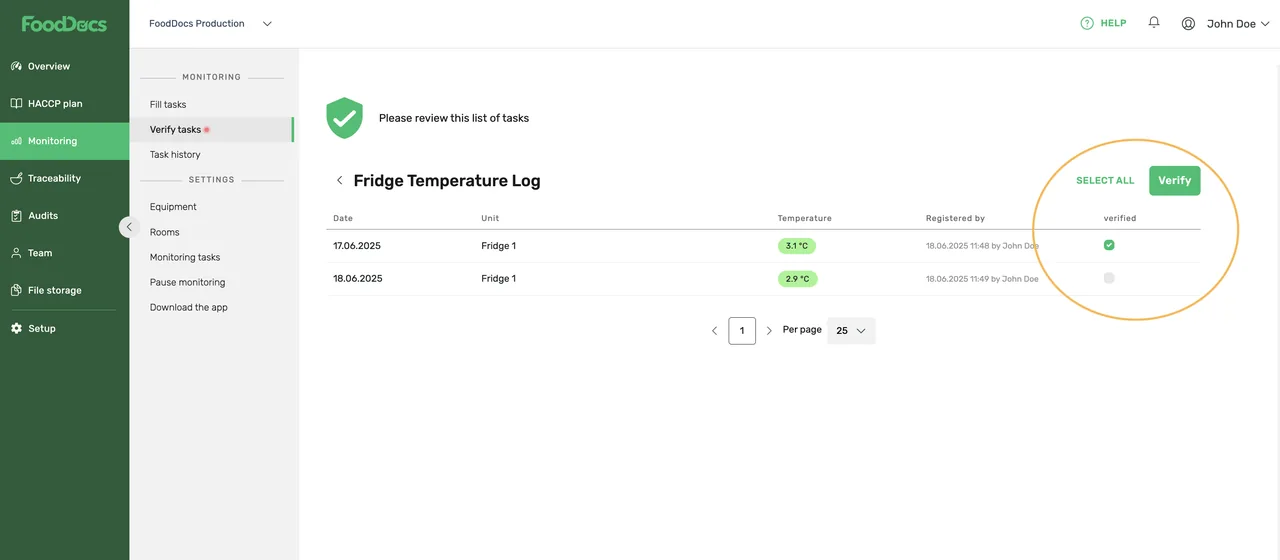Open Equipment settings

pos(173,207)
